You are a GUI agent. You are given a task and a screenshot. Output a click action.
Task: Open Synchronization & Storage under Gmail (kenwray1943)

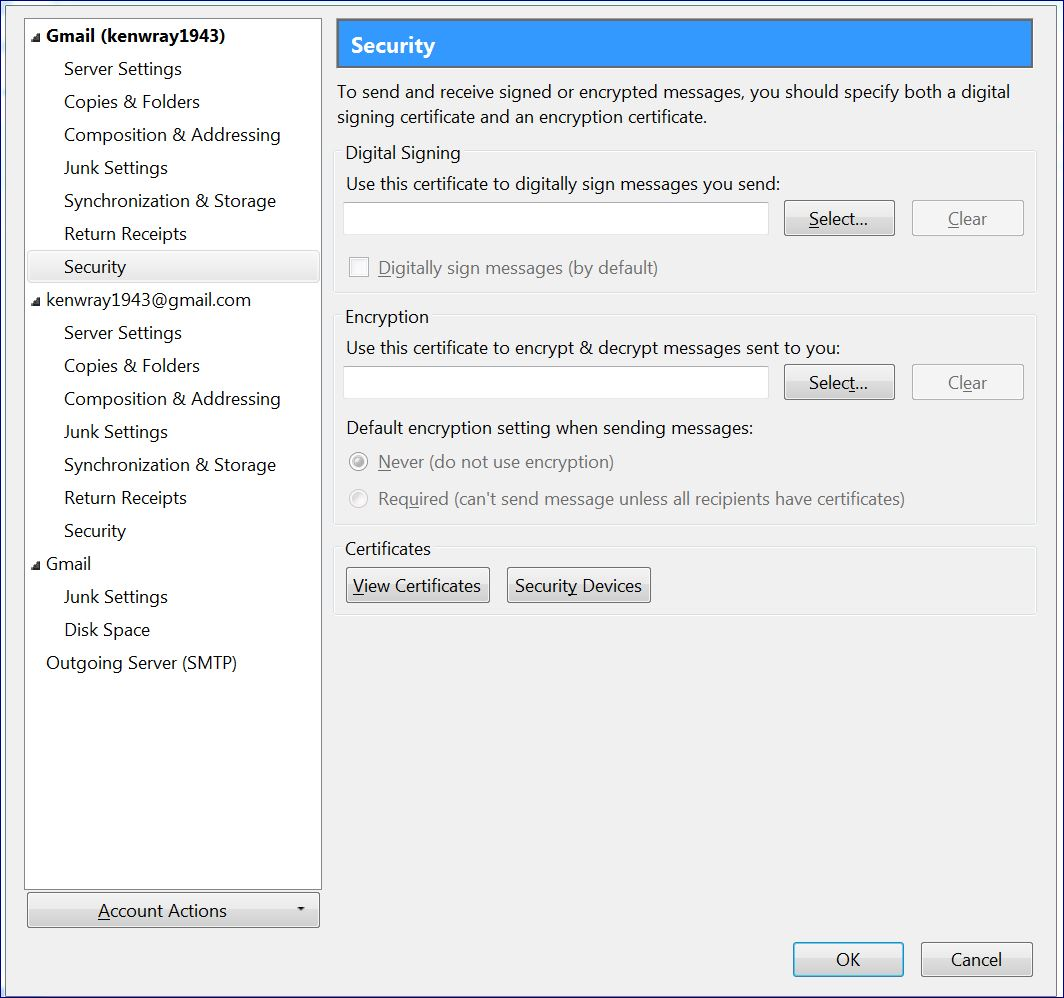[x=170, y=201]
